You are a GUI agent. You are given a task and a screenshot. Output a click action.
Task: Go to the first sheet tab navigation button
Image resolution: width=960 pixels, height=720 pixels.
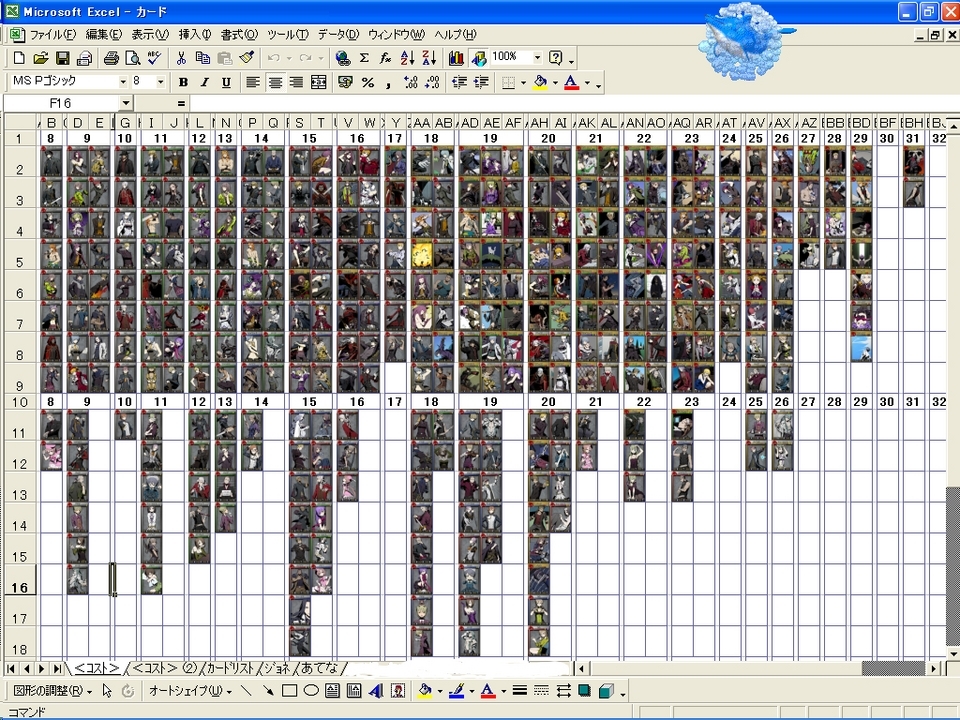coord(12,668)
